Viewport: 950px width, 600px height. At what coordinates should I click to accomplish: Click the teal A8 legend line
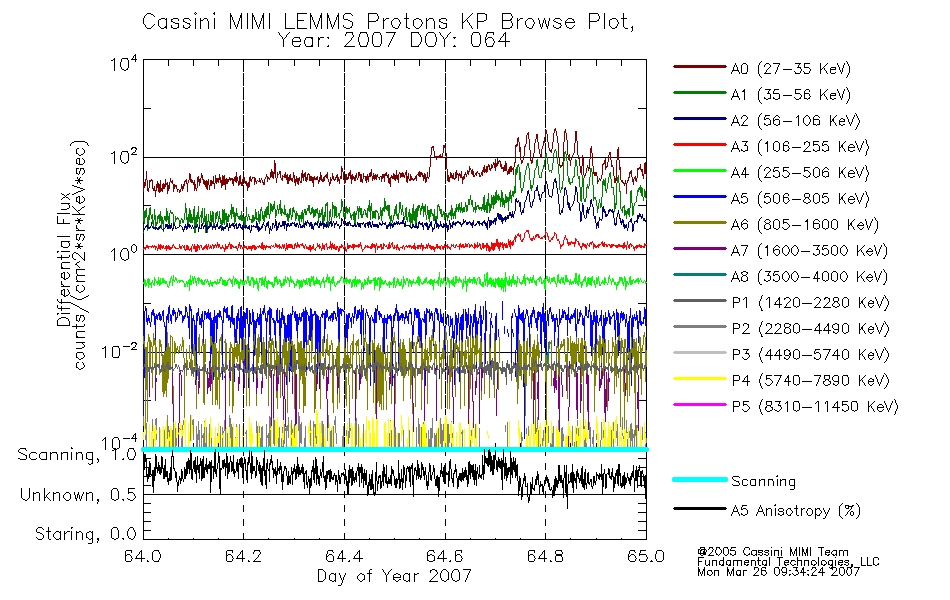[x=700, y=275]
